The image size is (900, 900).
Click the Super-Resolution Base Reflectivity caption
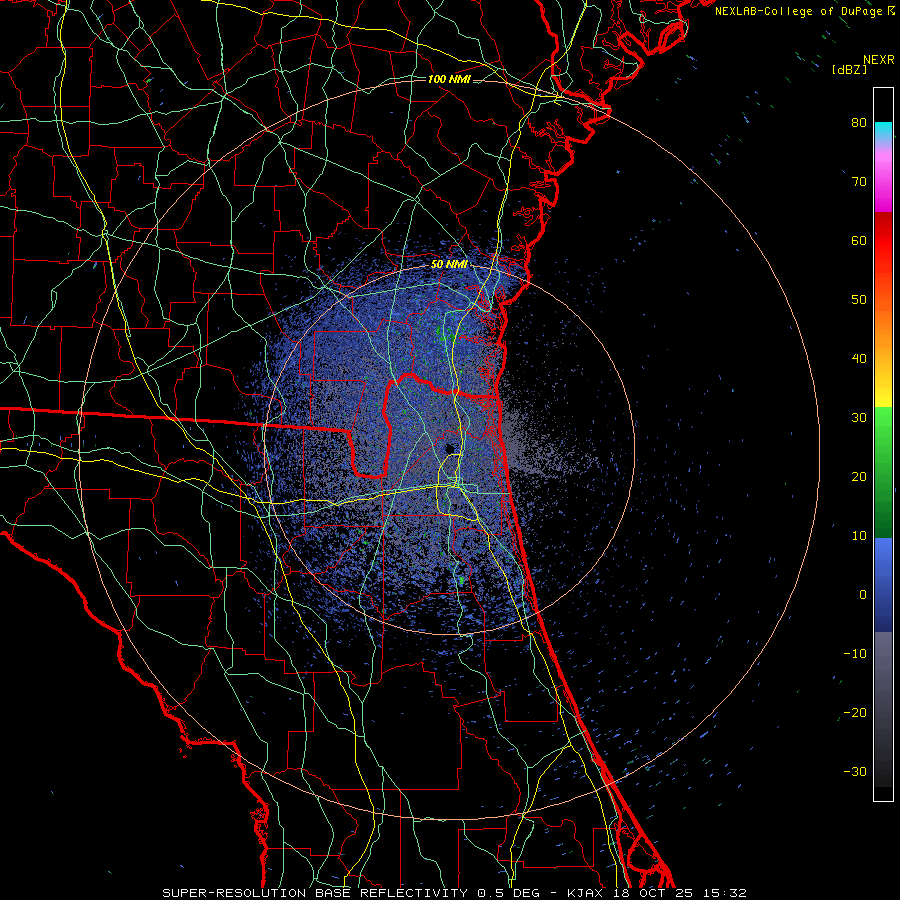(317, 893)
